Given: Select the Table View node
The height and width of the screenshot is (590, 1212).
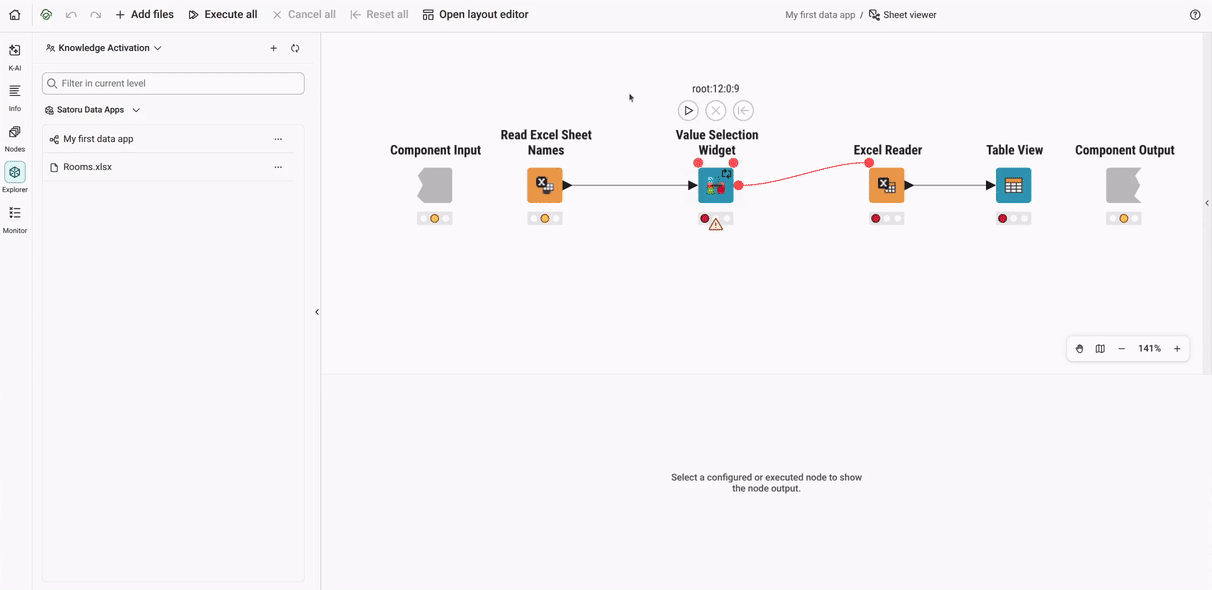Looking at the screenshot, I should click(1013, 185).
